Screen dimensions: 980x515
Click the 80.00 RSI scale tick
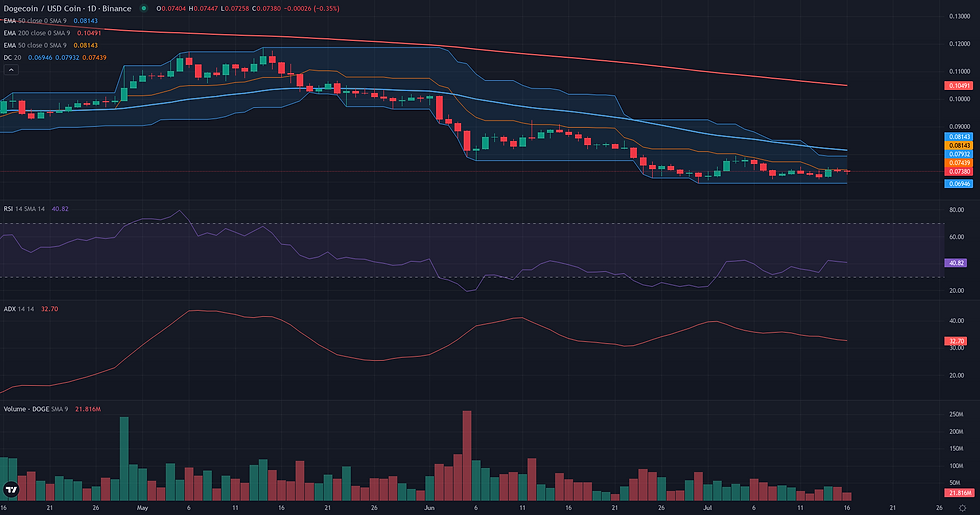click(957, 210)
